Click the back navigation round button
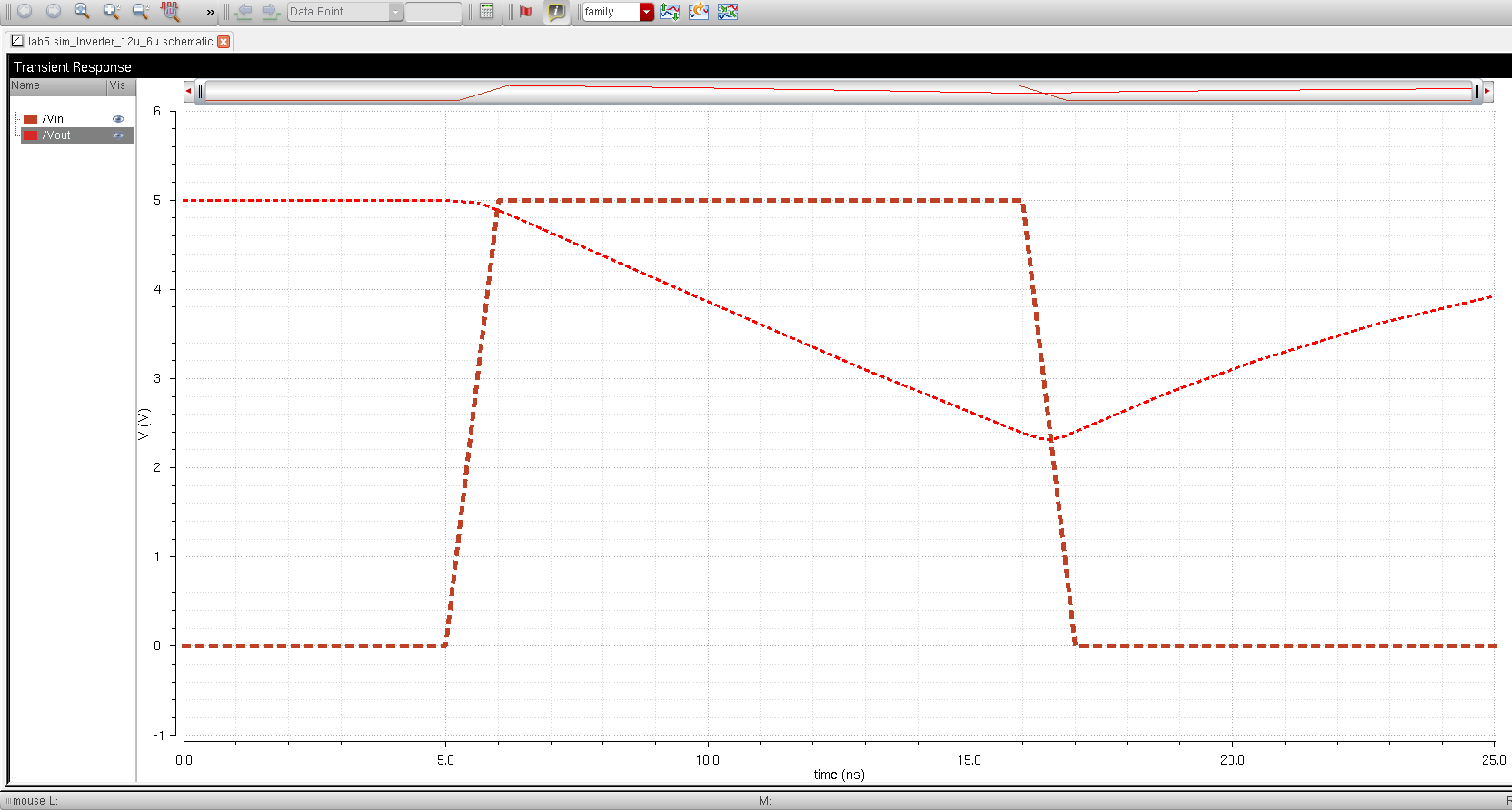This screenshot has height=810, width=1512. point(25,11)
